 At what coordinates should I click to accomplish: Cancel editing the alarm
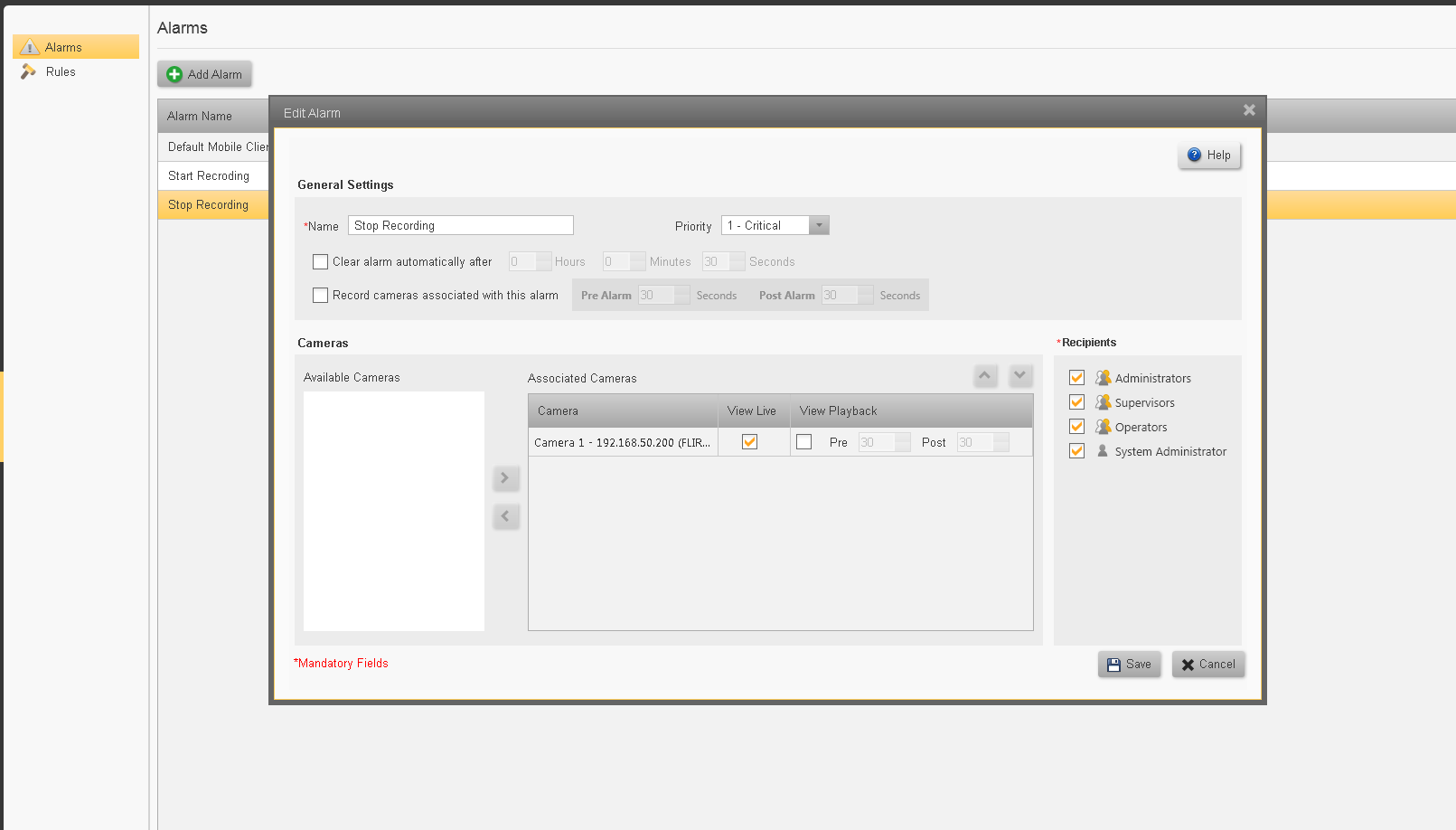coord(1207,665)
